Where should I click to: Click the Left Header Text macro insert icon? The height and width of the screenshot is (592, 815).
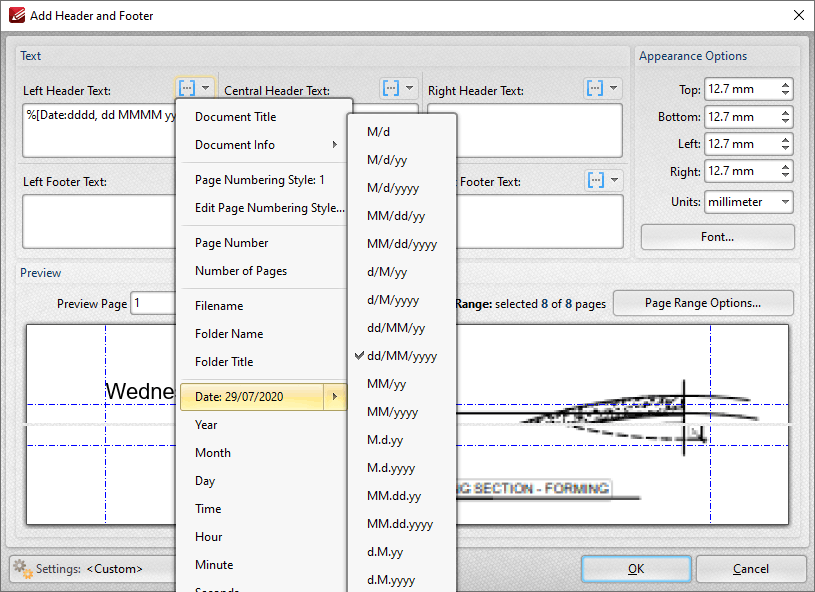(187, 88)
